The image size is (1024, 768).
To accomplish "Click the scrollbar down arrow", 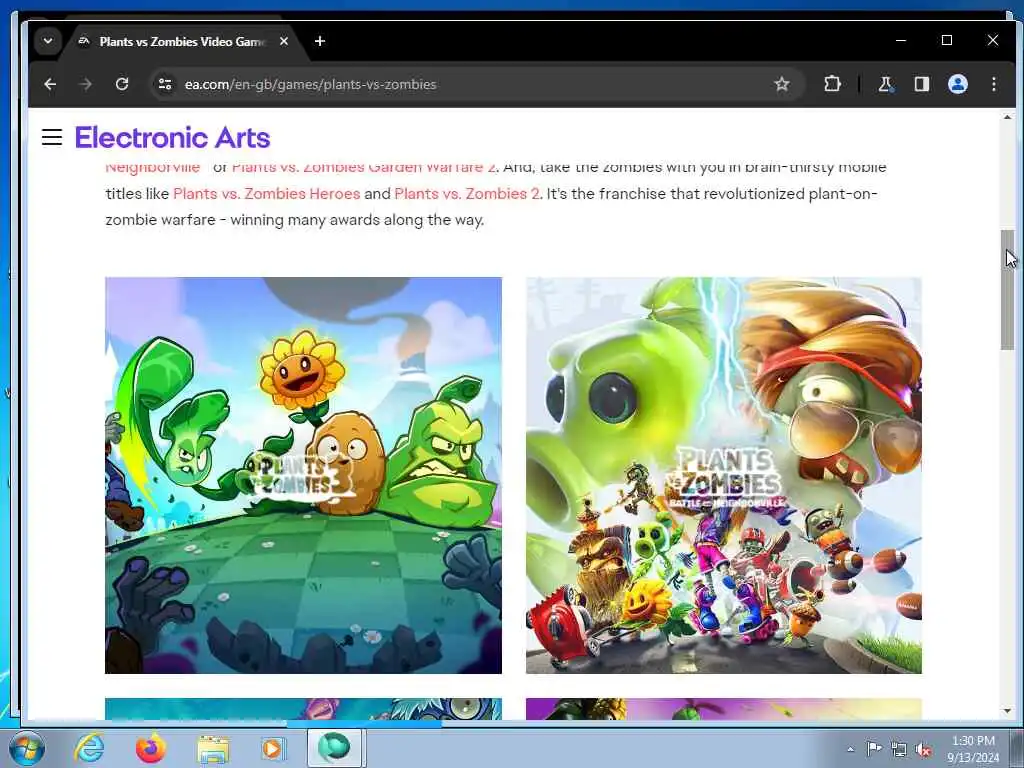I will tap(1008, 711).
